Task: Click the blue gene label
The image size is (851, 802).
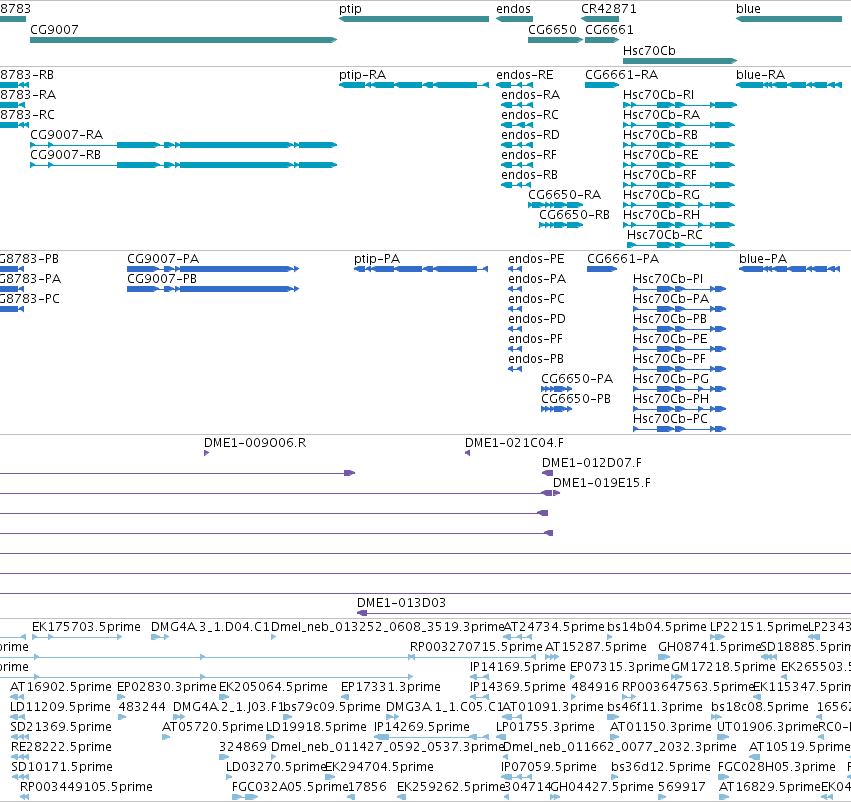Action: point(748,9)
